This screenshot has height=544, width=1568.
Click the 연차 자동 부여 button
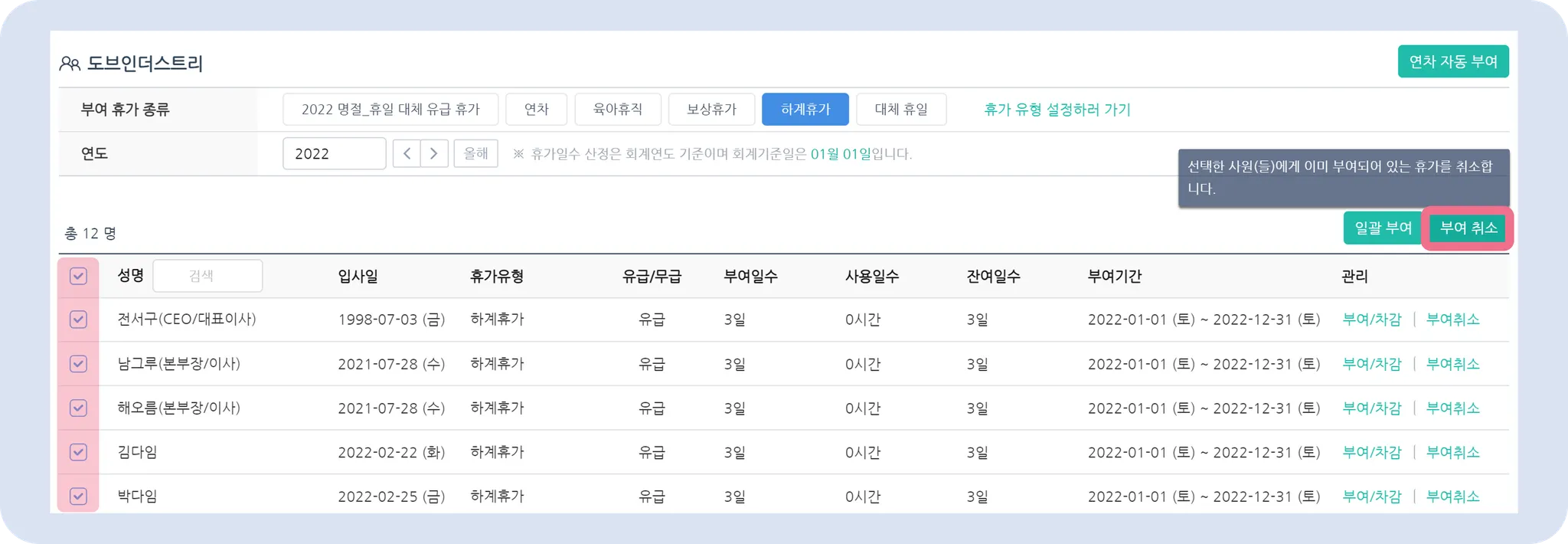click(x=1452, y=61)
